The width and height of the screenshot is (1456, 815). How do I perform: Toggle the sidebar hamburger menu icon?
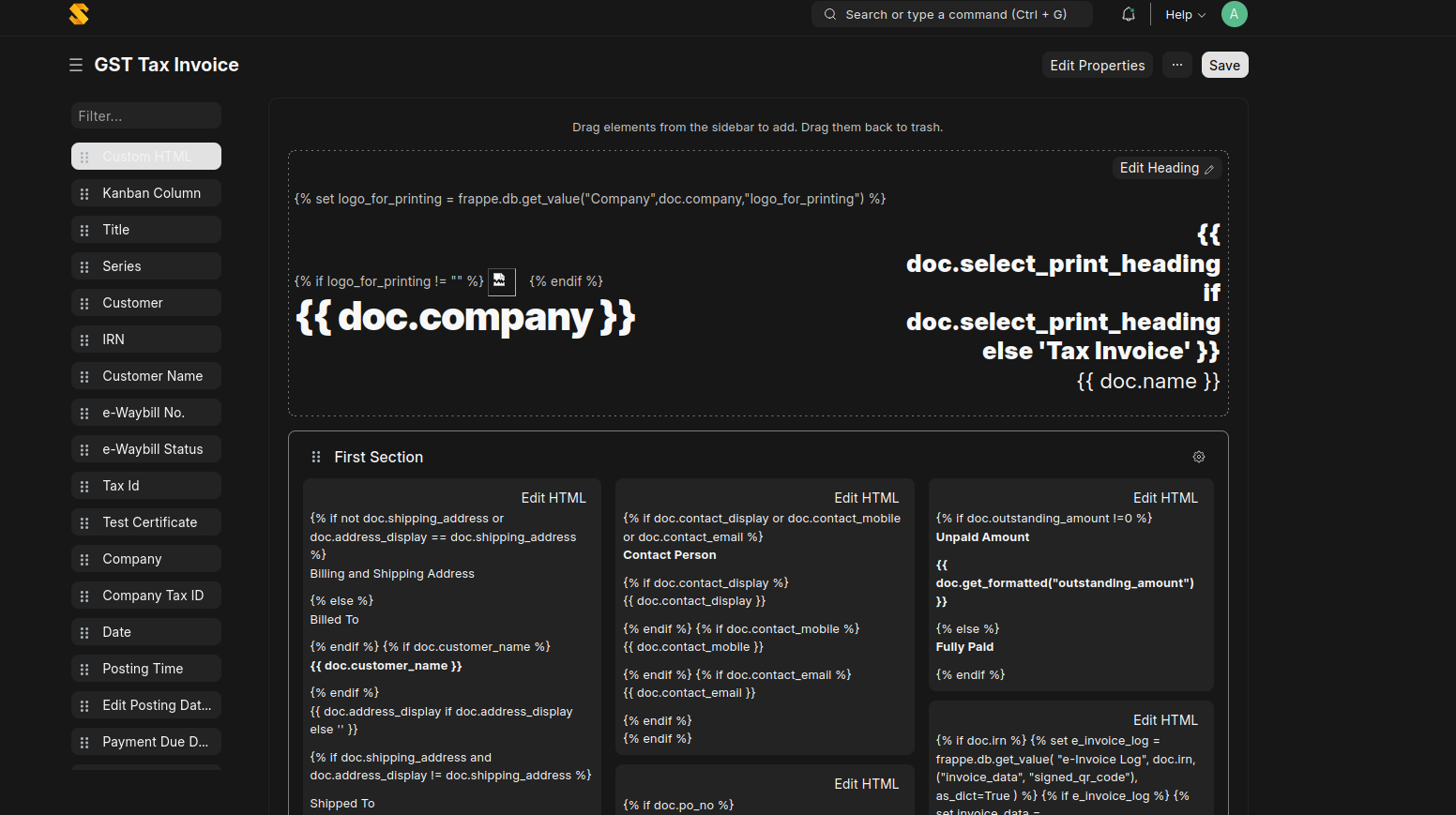point(76,65)
